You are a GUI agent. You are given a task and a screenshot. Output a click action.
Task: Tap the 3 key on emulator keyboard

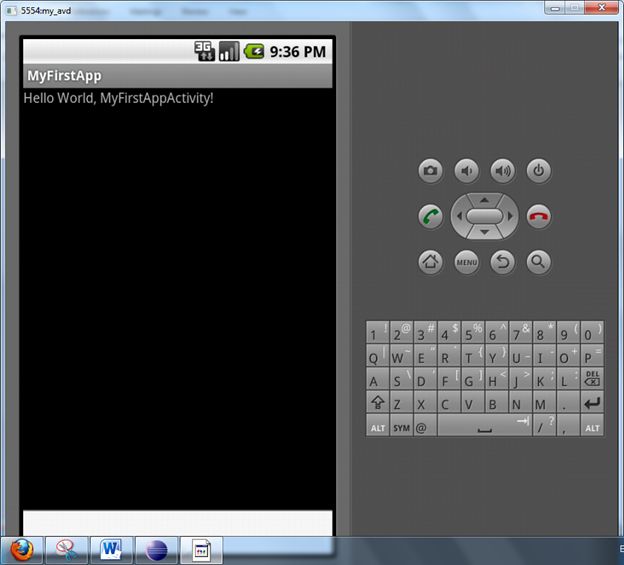click(x=425, y=332)
